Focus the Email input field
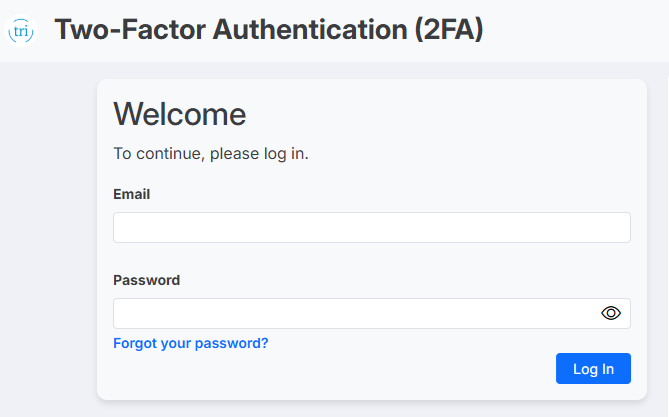 pos(372,227)
